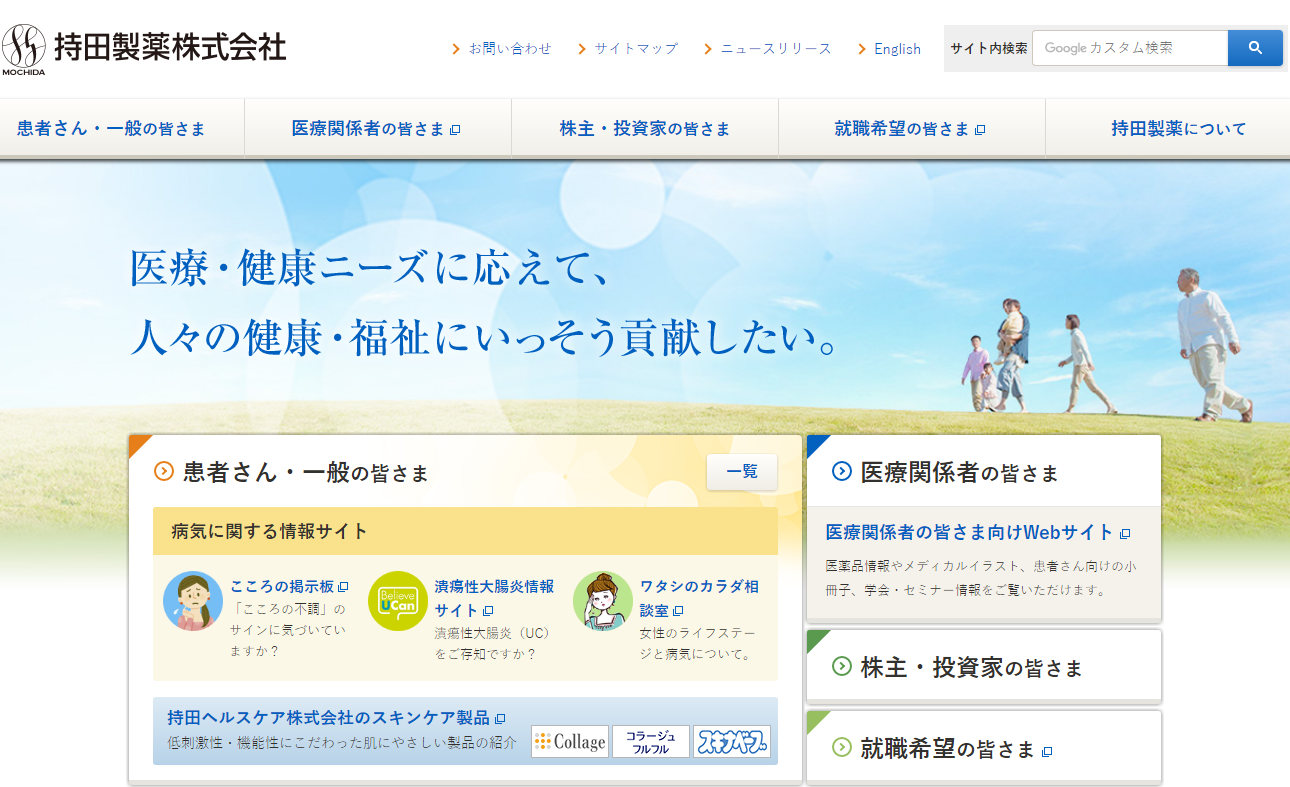
Task: Click the blue search magnifier button
Action: coord(1255,48)
